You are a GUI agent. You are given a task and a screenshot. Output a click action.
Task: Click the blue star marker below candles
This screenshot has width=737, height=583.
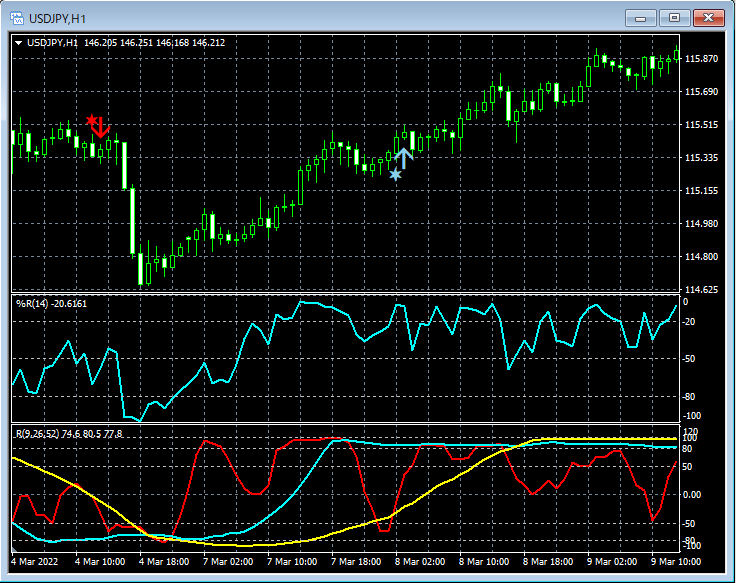point(395,175)
